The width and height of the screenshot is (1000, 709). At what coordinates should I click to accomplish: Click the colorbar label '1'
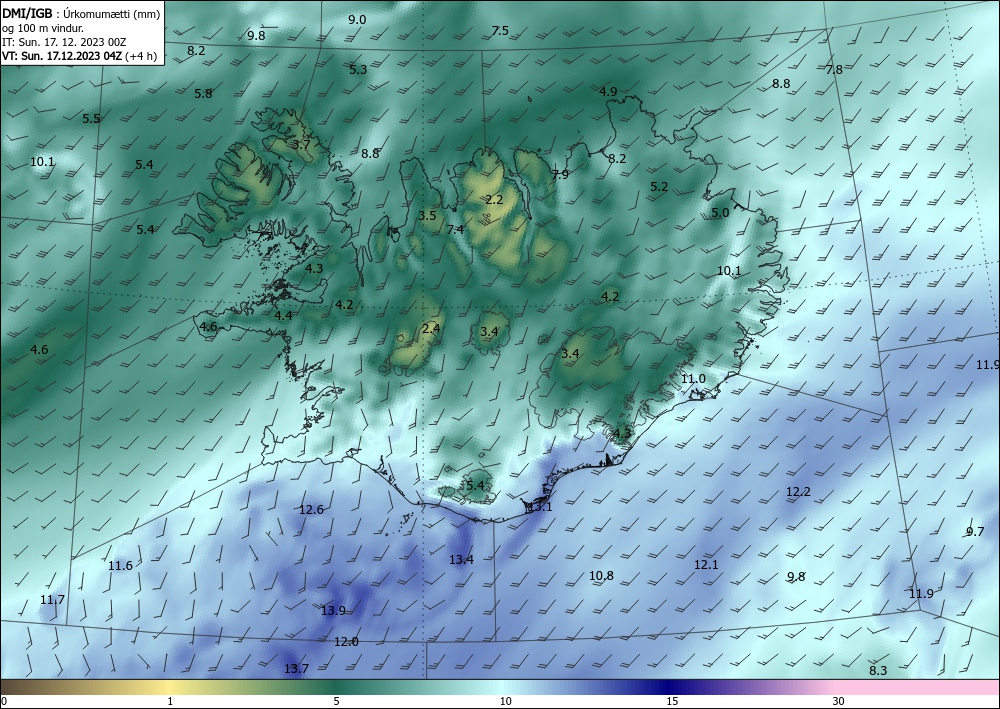point(170,702)
